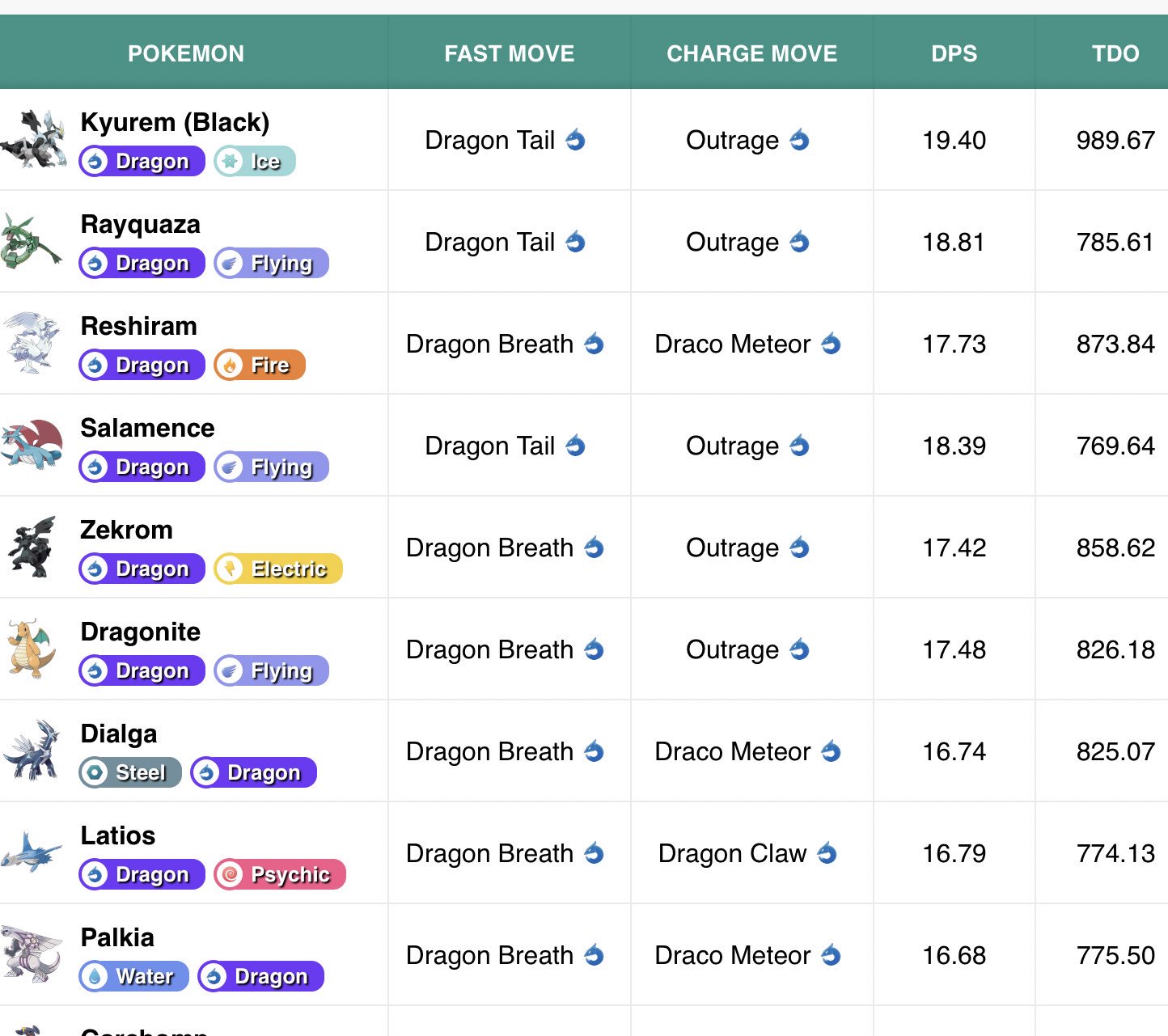The height and width of the screenshot is (1036, 1168).
Task: Sort table by DPS column header
Action: 954,53
